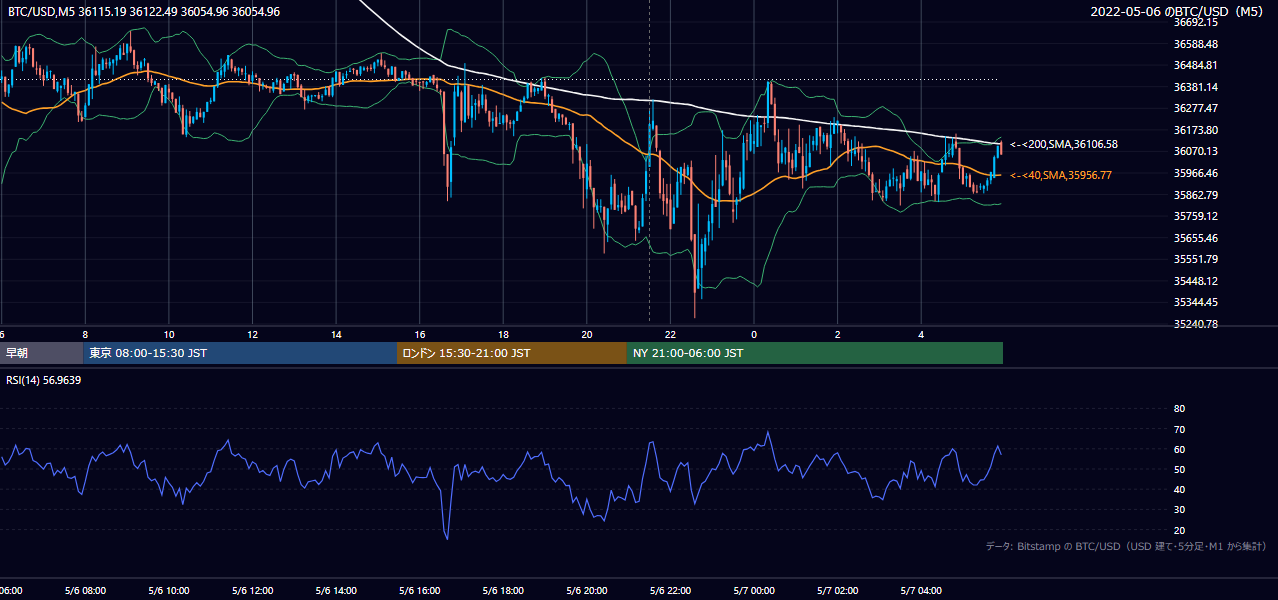
Task: Click RSI axis level 30
Action: point(1179,510)
